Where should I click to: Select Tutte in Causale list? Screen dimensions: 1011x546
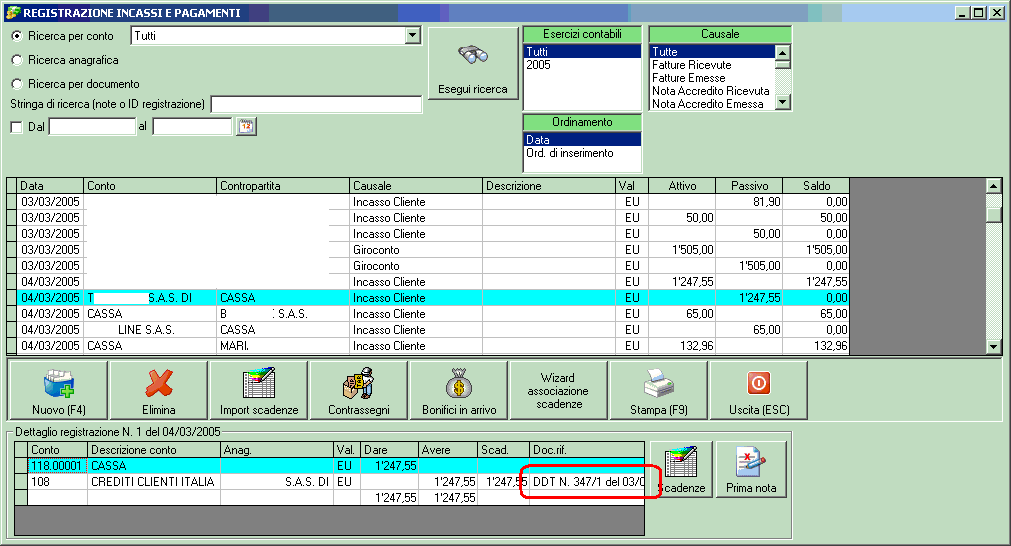click(x=712, y=52)
